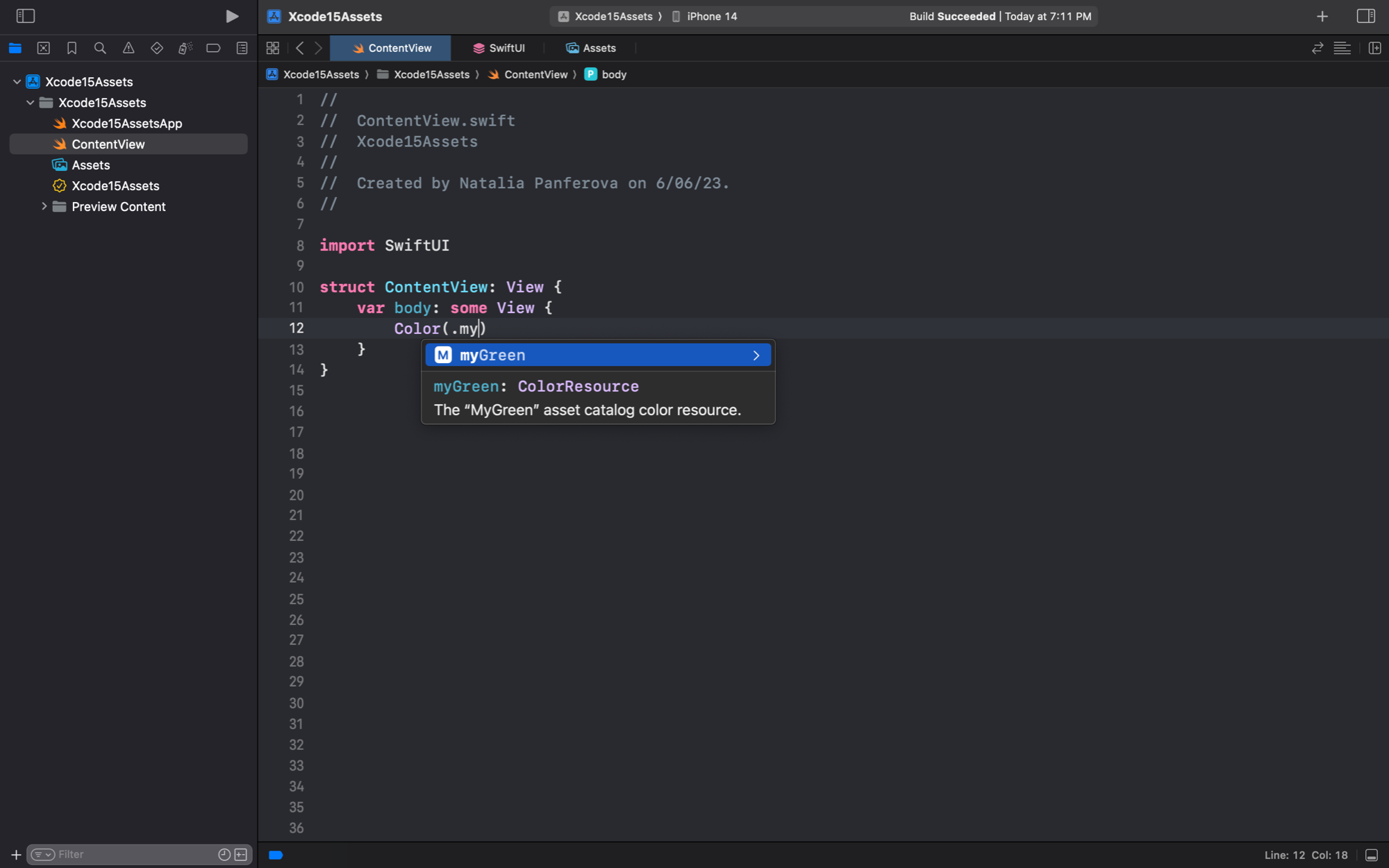Open the Test navigator checkmark icon
Viewport: 1389px width, 868px height.
click(157, 48)
